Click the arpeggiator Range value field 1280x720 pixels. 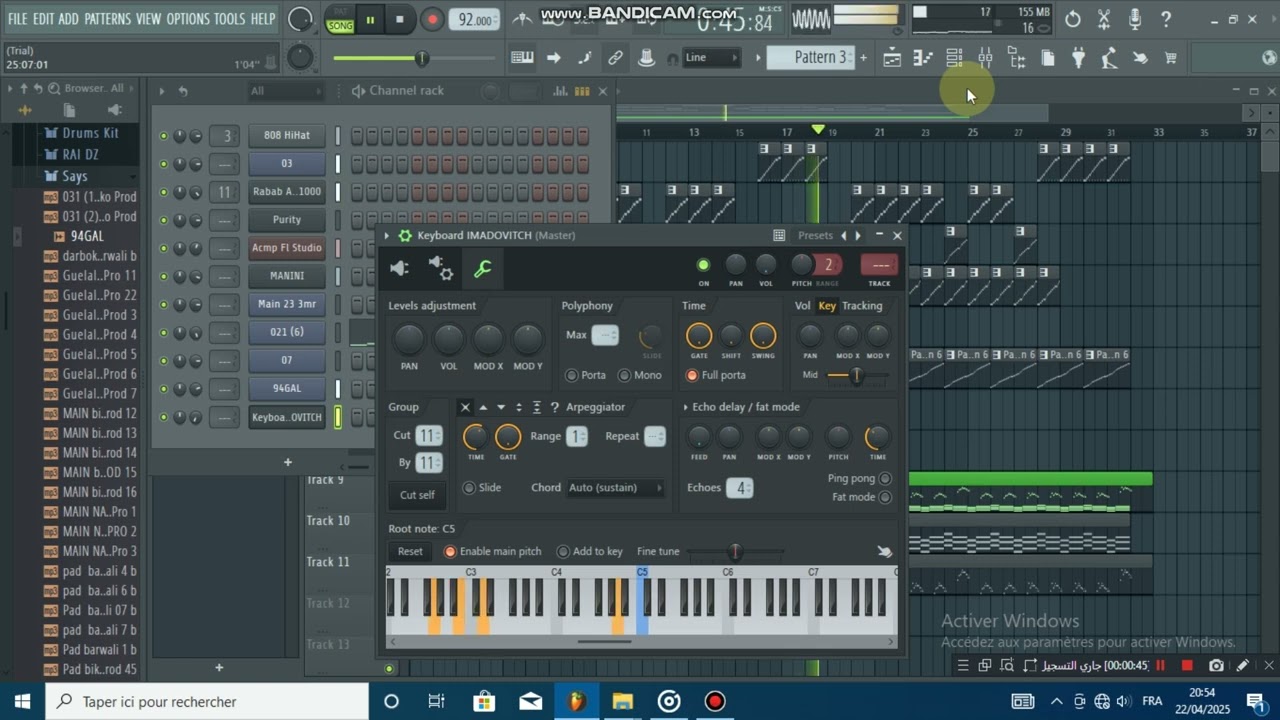pyautogui.click(x=577, y=436)
